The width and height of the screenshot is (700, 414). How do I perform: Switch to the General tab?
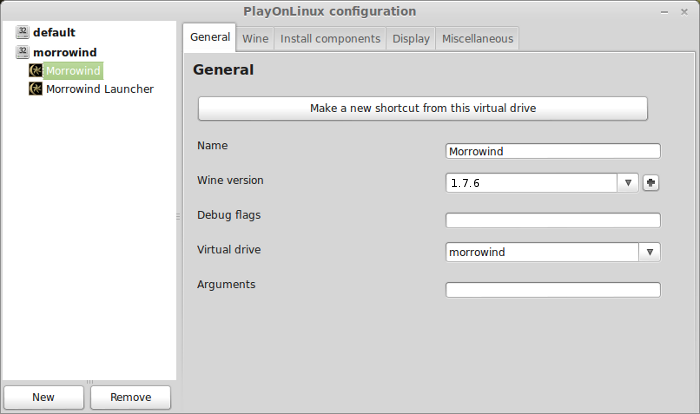(210, 37)
